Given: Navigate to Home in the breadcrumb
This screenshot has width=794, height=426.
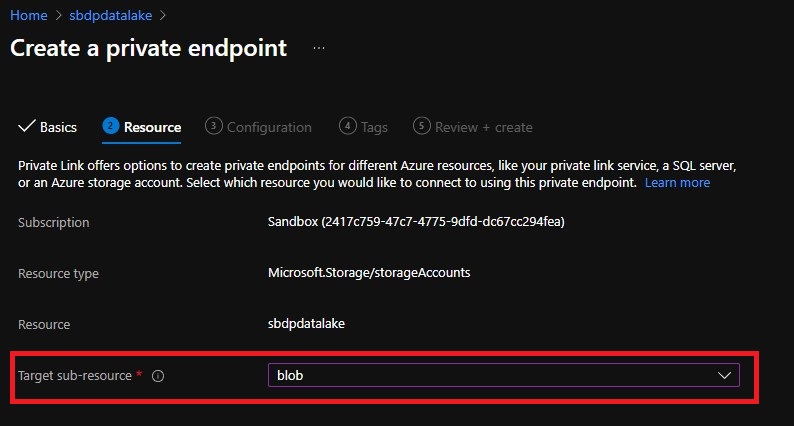Looking at the screenshot, I should pyautogui.click(x=29, y=15).
